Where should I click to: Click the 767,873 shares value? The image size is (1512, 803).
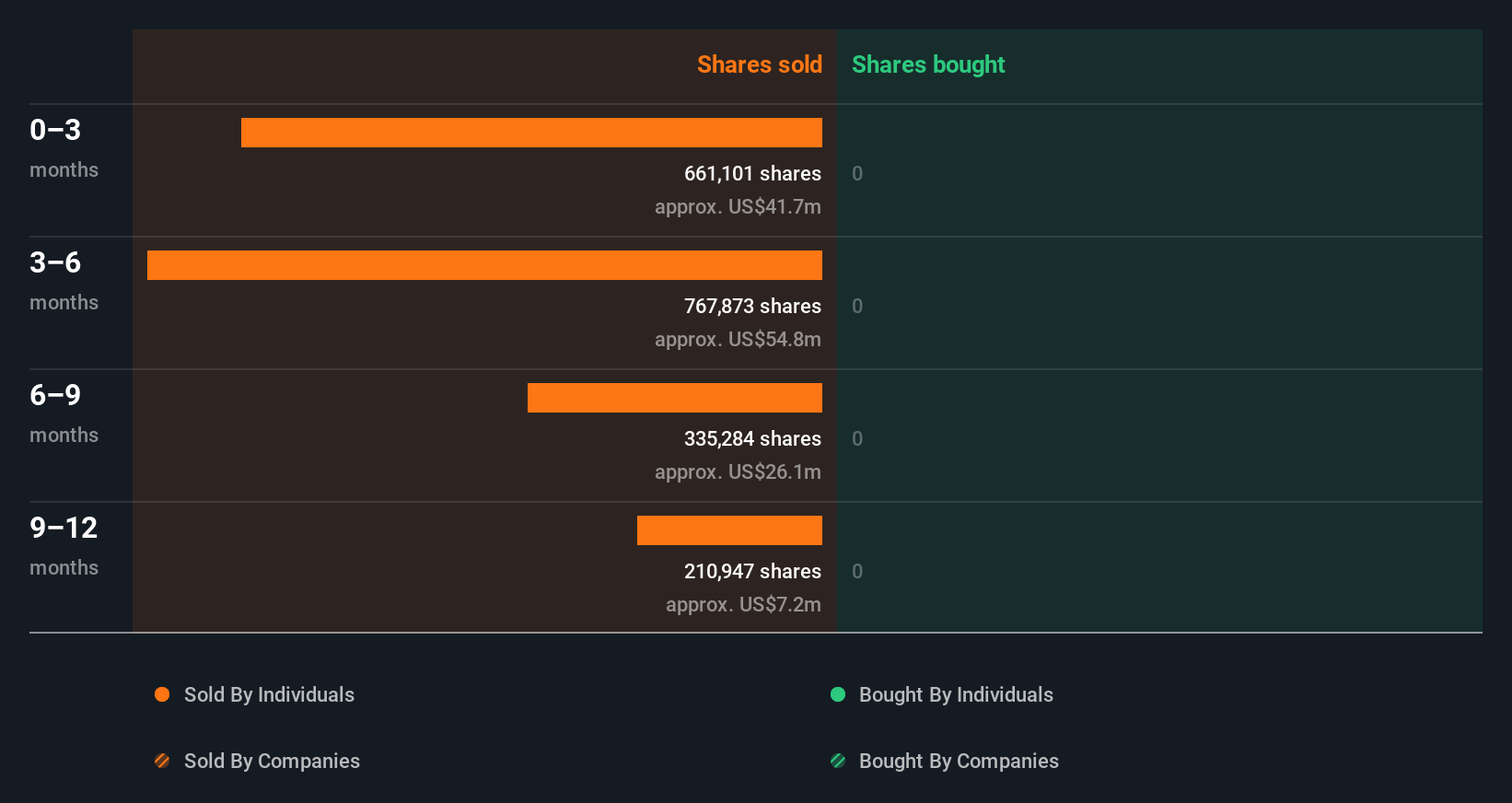[x=752, y=306]
